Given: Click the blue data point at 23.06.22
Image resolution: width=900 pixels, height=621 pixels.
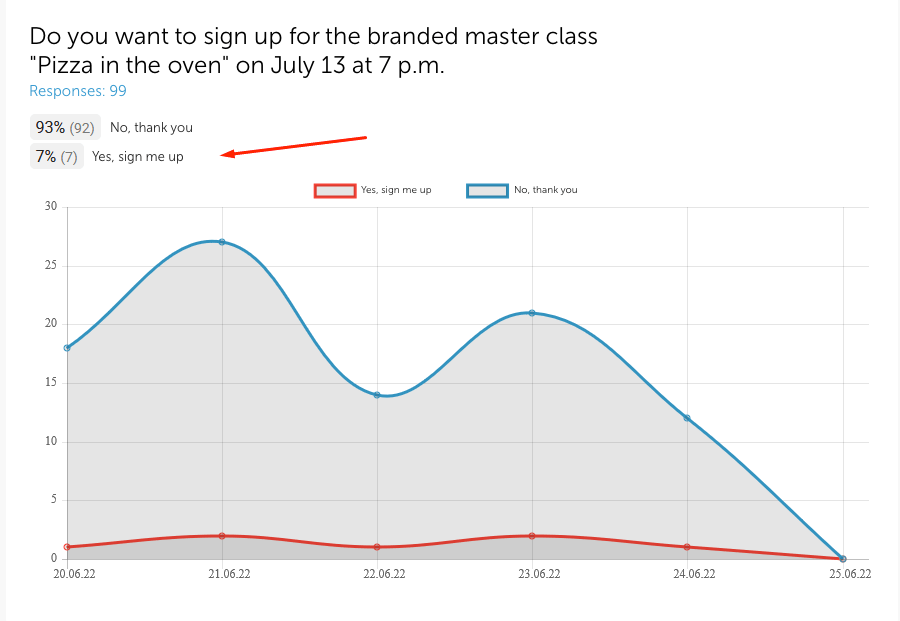Looking at the screenshot, I should click(532, 313).
